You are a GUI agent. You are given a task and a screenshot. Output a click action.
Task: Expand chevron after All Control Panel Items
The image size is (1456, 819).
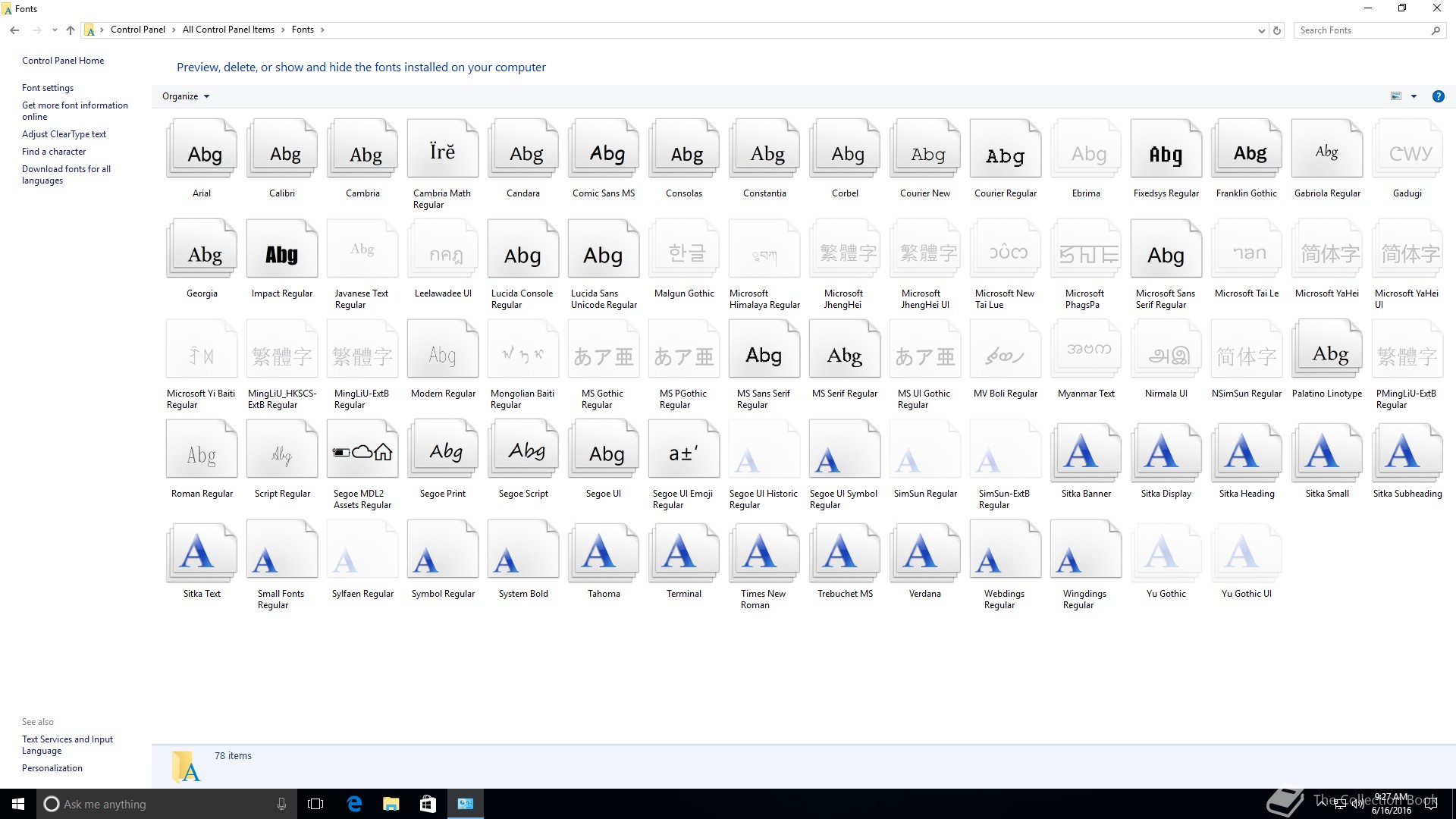[x=284, y=30]
